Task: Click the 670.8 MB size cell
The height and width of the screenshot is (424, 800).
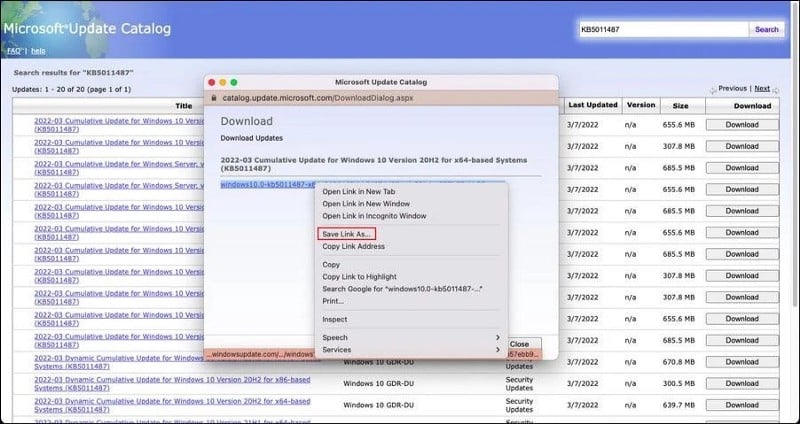Action: pyautogui.click(x=679, y=362)
